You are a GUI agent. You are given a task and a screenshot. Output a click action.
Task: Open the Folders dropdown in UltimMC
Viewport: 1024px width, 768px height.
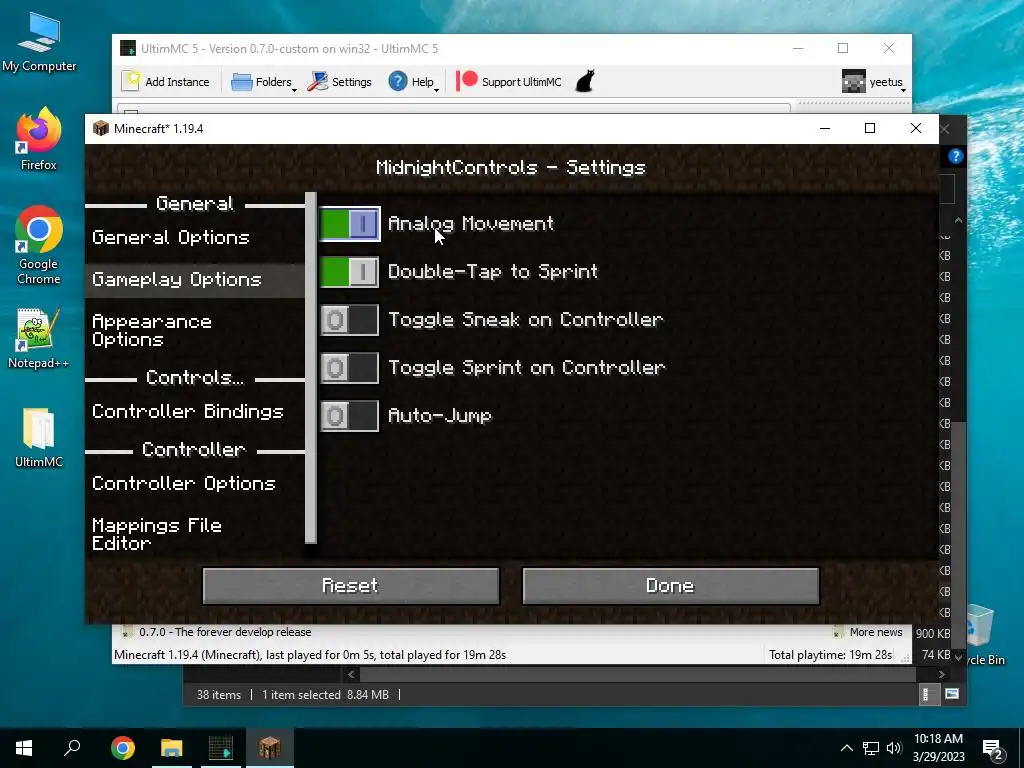[263, 82]
